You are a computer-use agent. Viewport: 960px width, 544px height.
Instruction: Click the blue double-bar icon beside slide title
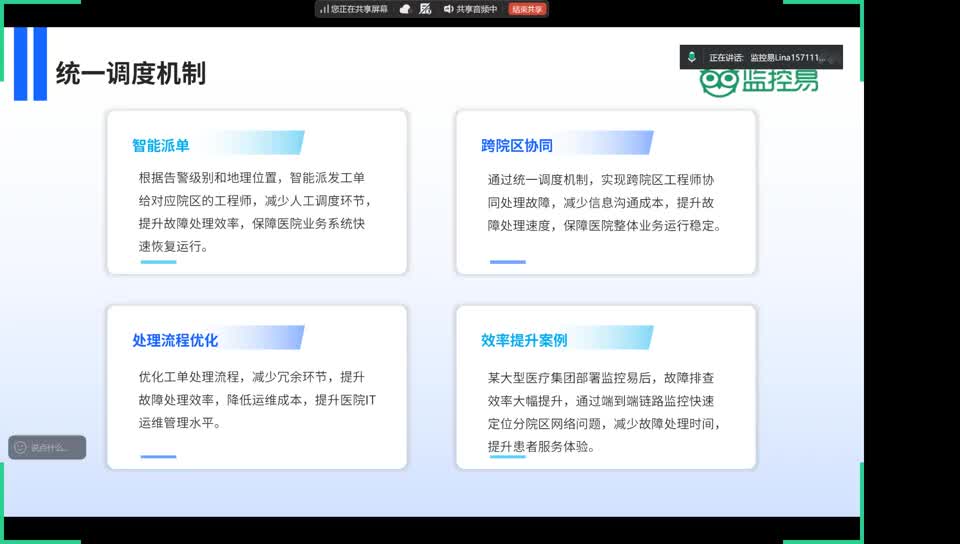tap(30, 64)
